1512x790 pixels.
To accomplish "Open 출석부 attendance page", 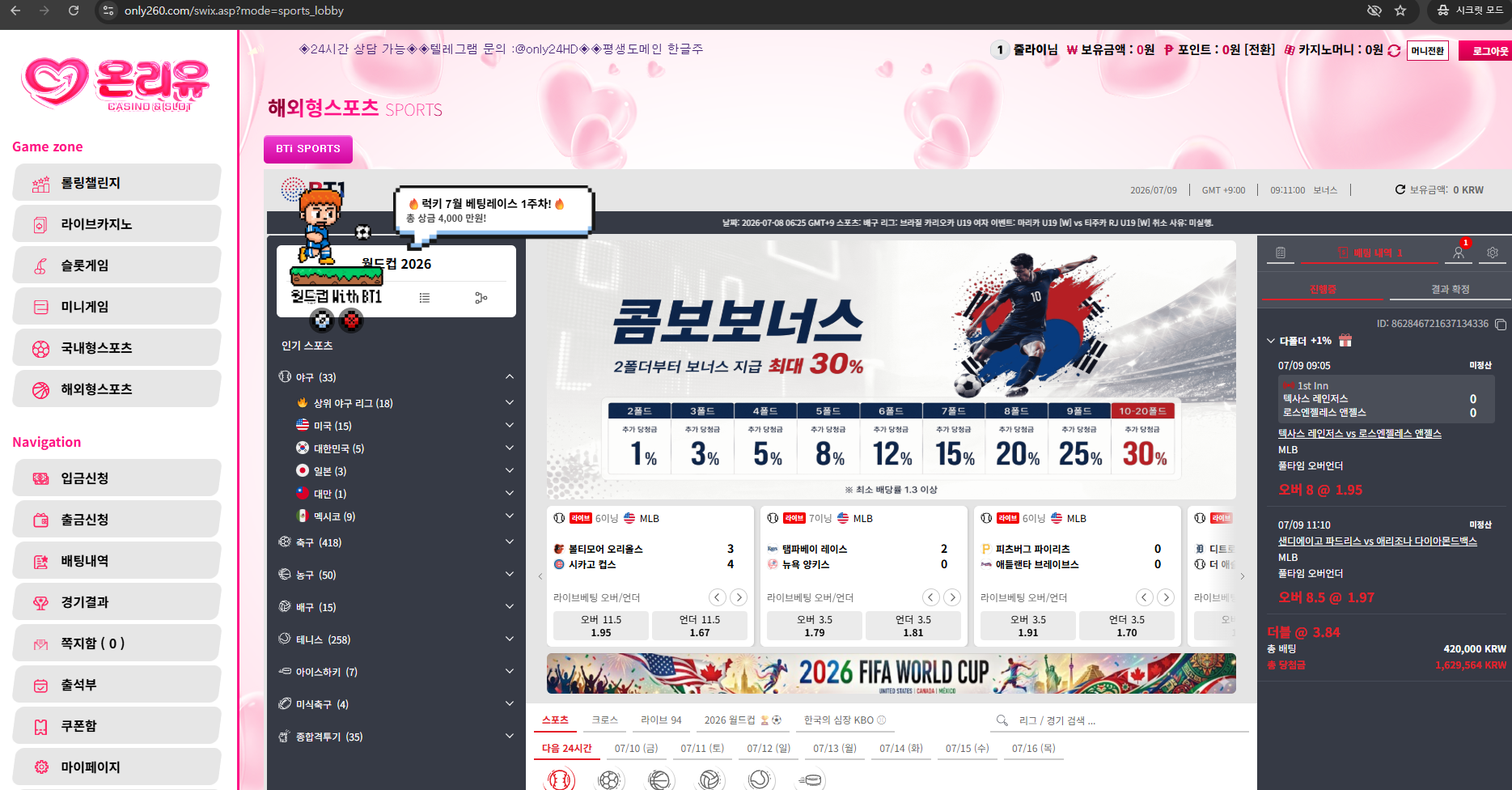I will tap(116, 685).
